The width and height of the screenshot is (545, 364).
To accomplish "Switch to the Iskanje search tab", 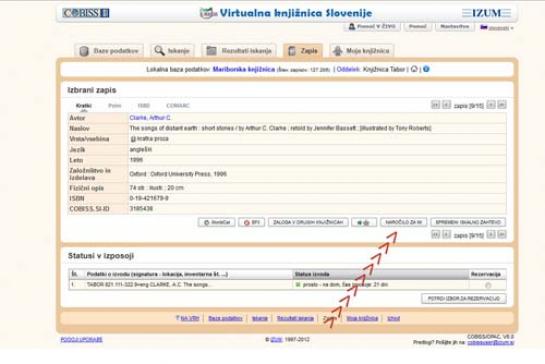I will [172, 51].
